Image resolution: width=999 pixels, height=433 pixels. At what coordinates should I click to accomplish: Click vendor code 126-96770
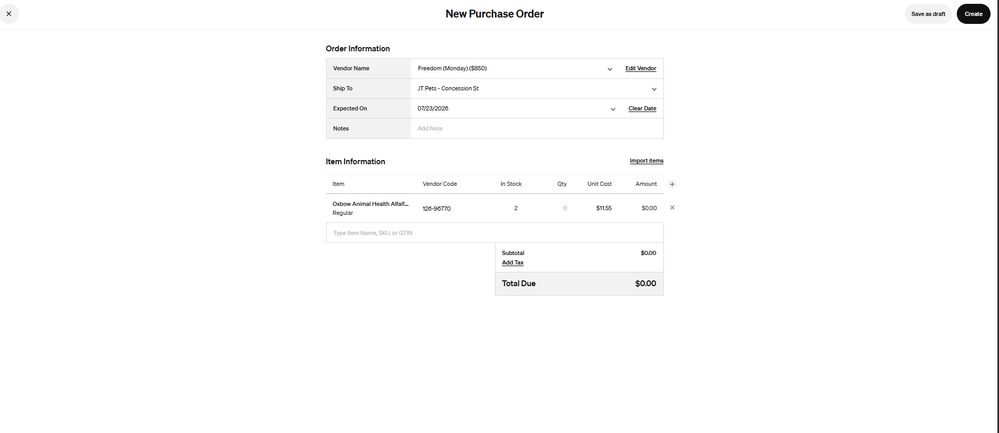[436, 208]
